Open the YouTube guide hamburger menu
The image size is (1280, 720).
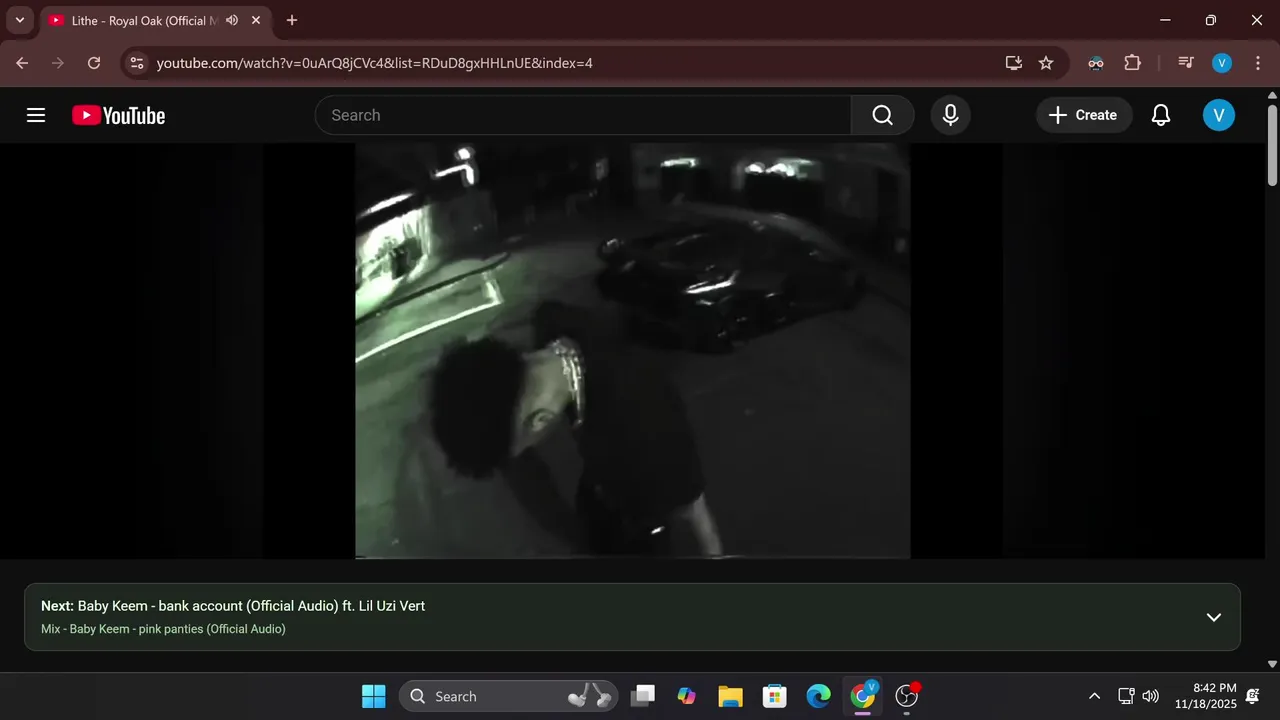[x=36, y=115]
